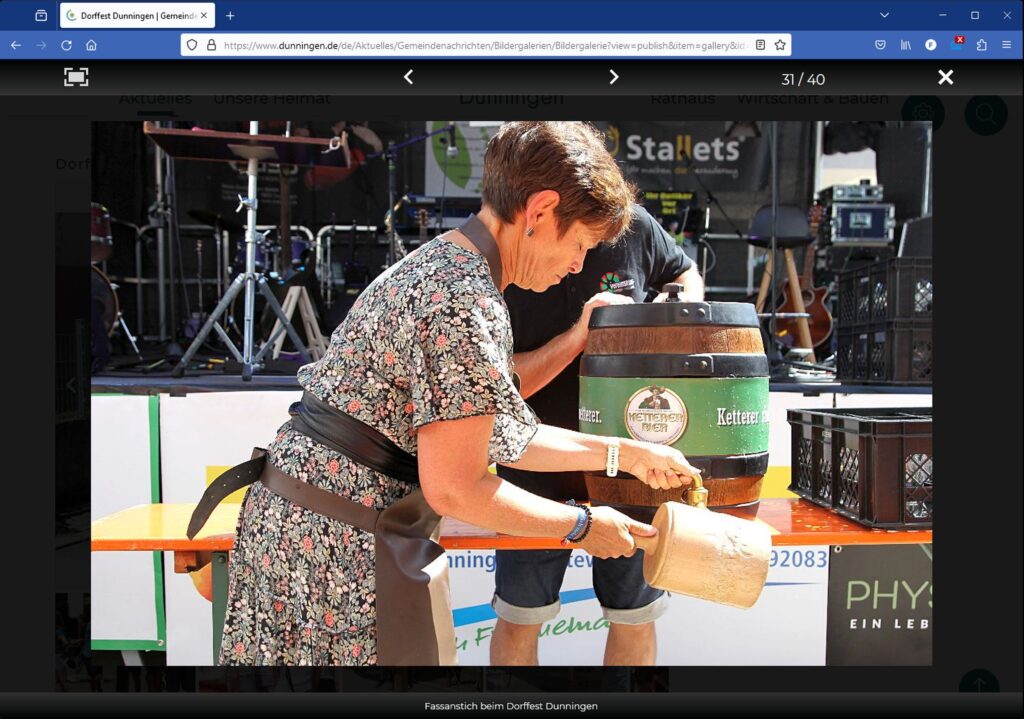
Task: Close the image gallery lightbox
Action: (945, 77)
